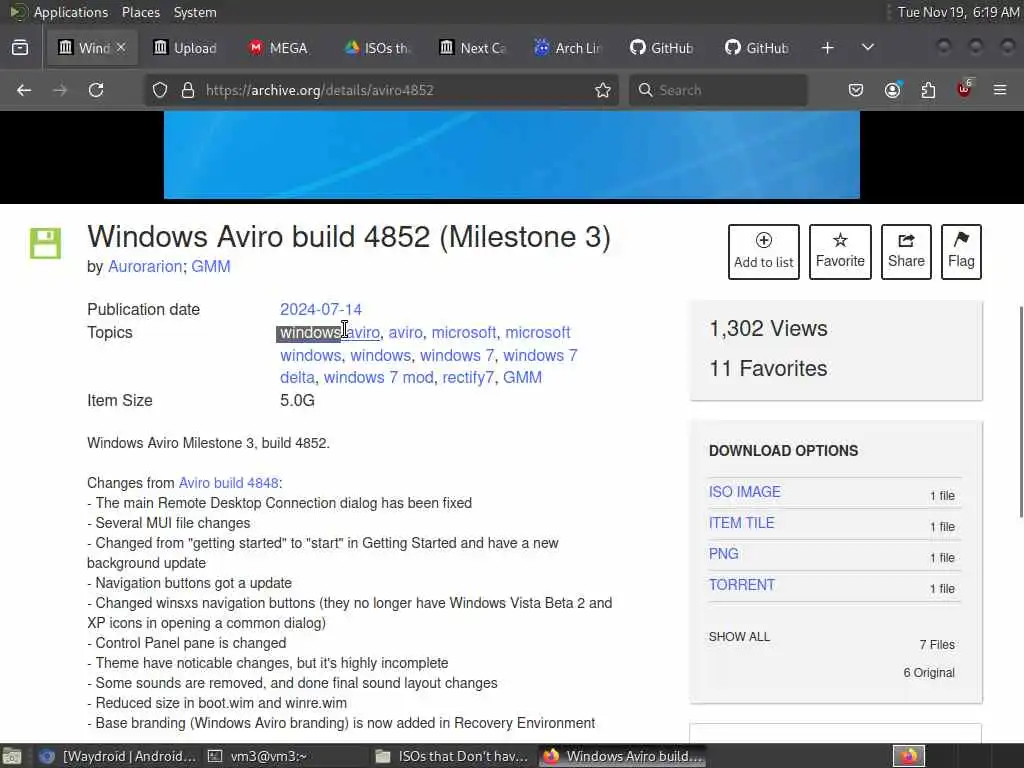Click the Add to list button

point(763,252)
